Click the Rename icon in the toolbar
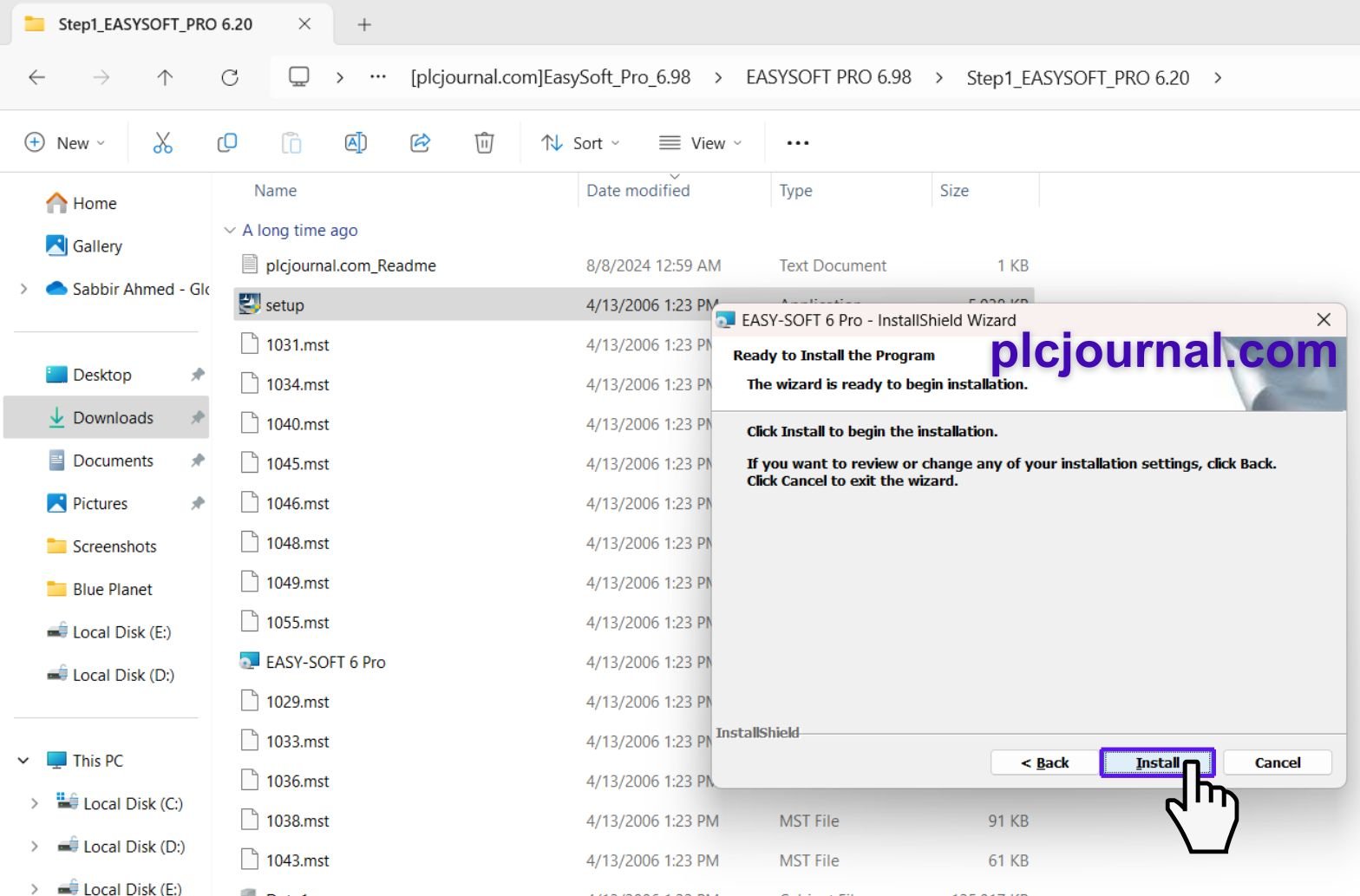Image resolution: width=1360 pixels, height=896 pixels. [x=356, y=143]
